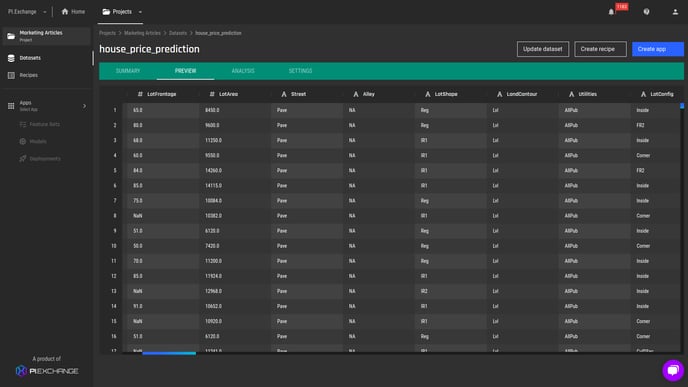Click the blue vertical scrollbar thumb of the table

tap(682, 106)
